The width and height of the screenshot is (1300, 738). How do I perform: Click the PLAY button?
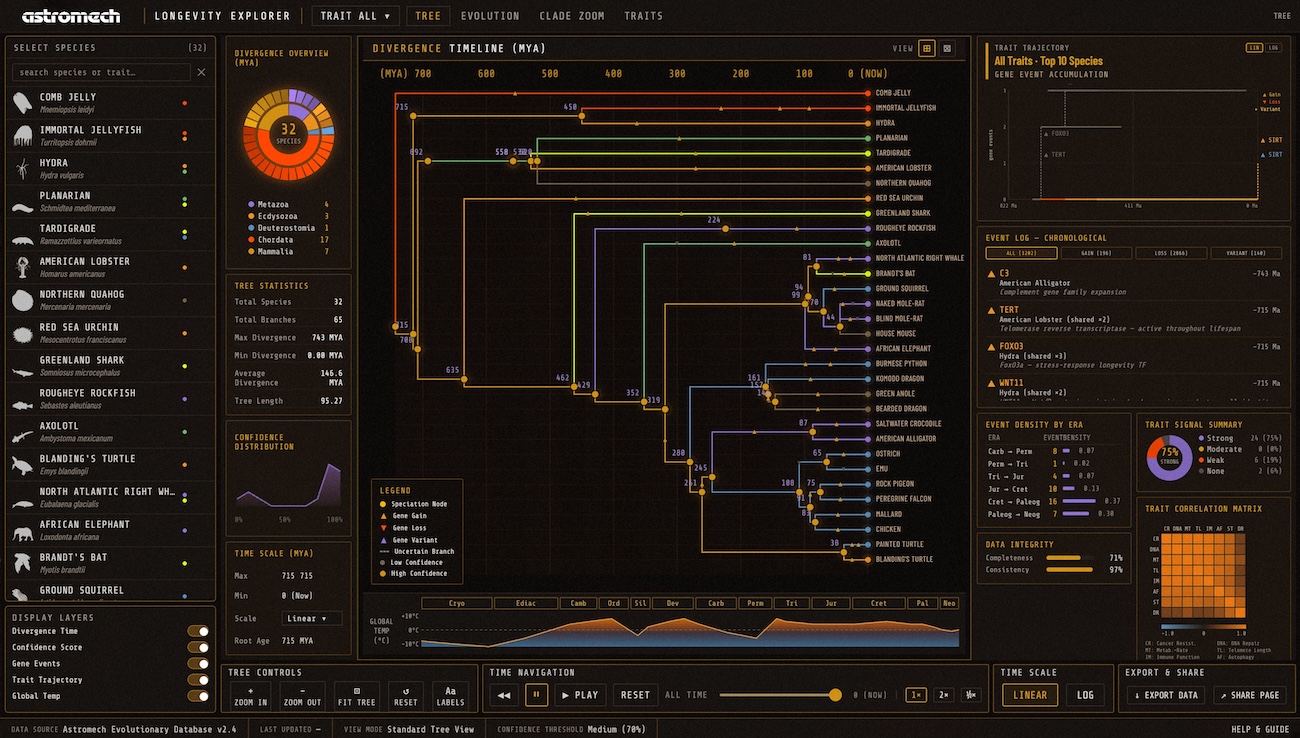[580, 695]
